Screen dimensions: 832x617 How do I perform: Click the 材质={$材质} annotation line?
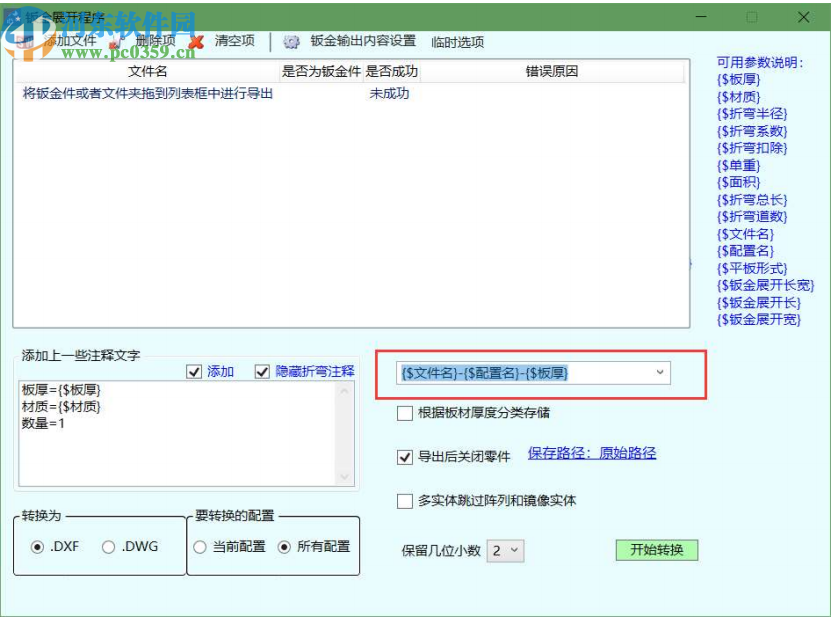point(61,407)
